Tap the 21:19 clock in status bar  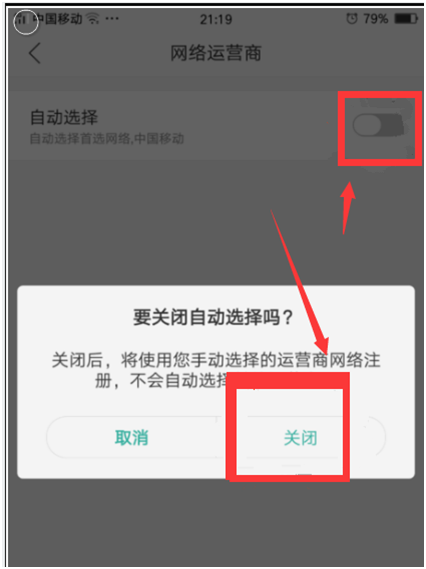pos(216,19)
